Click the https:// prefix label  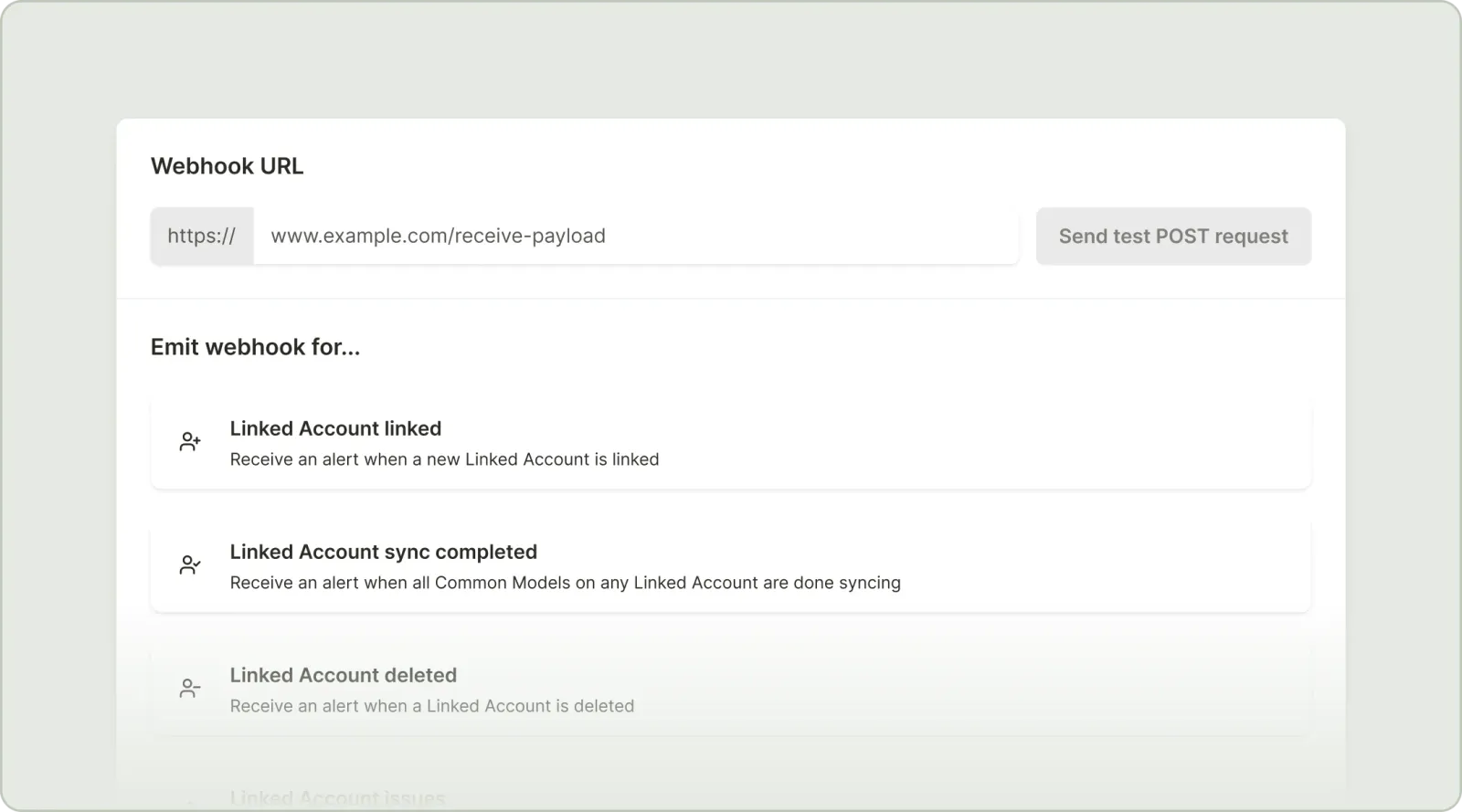pyautogui.click(x=202, y=237)
